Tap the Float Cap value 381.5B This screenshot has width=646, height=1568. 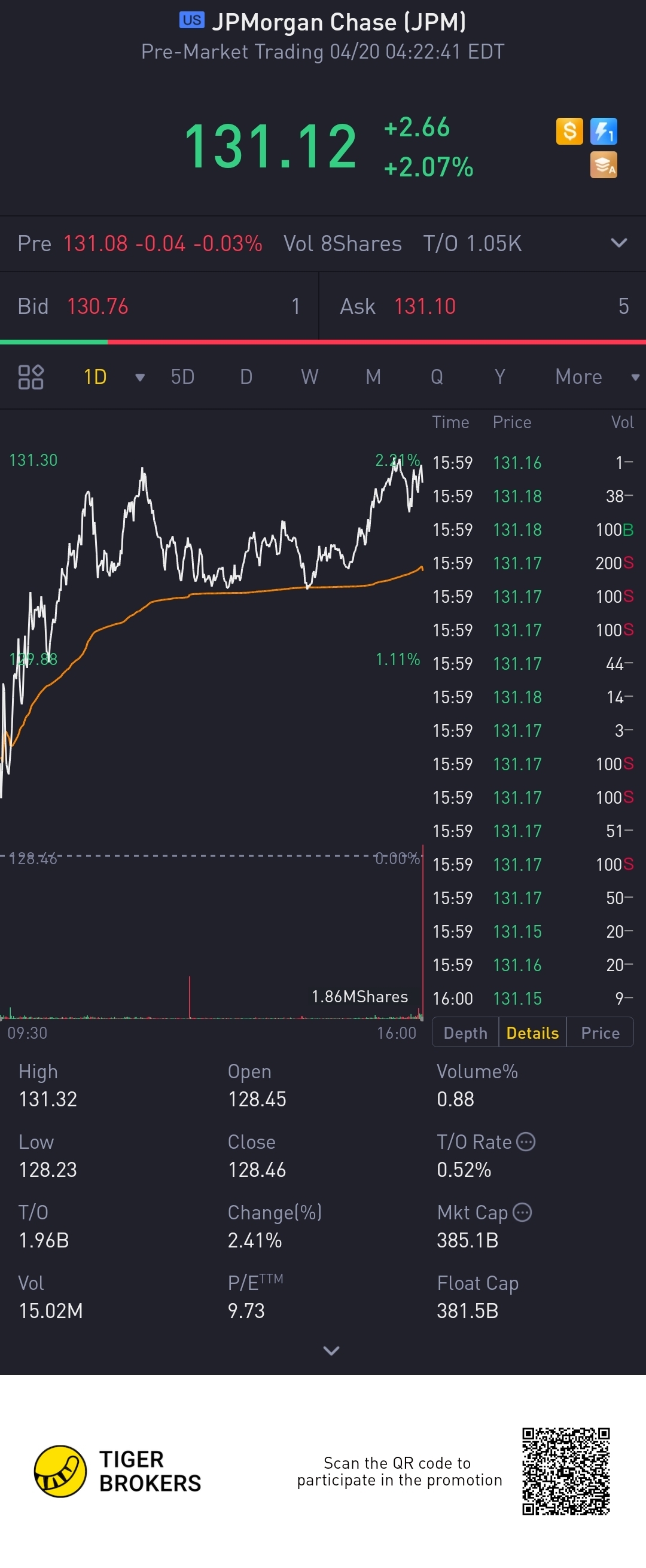pos(468,1311)
